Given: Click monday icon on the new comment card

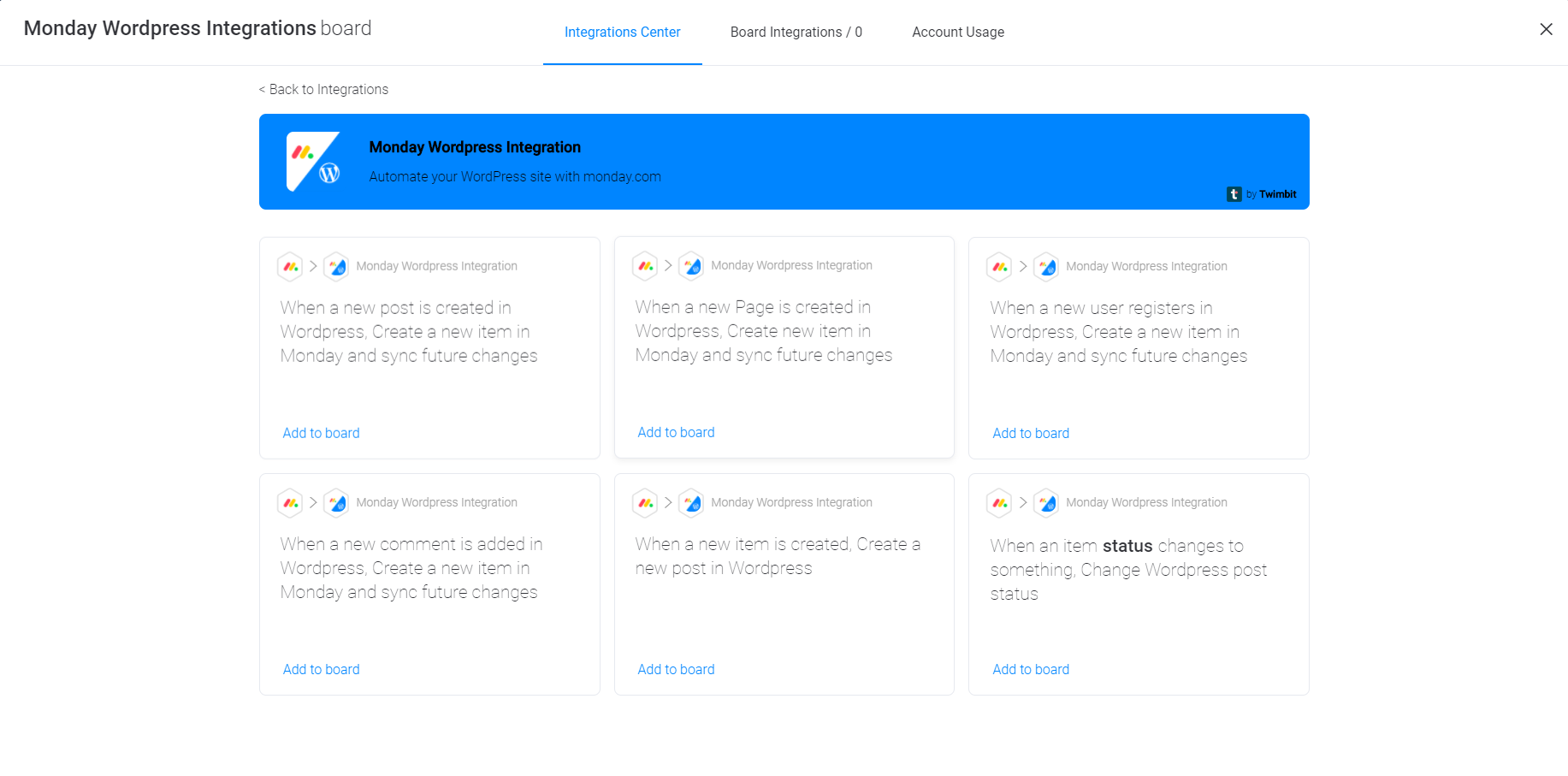Looking at the screenshot, I should pyautogui.click(x=291, y=503).
